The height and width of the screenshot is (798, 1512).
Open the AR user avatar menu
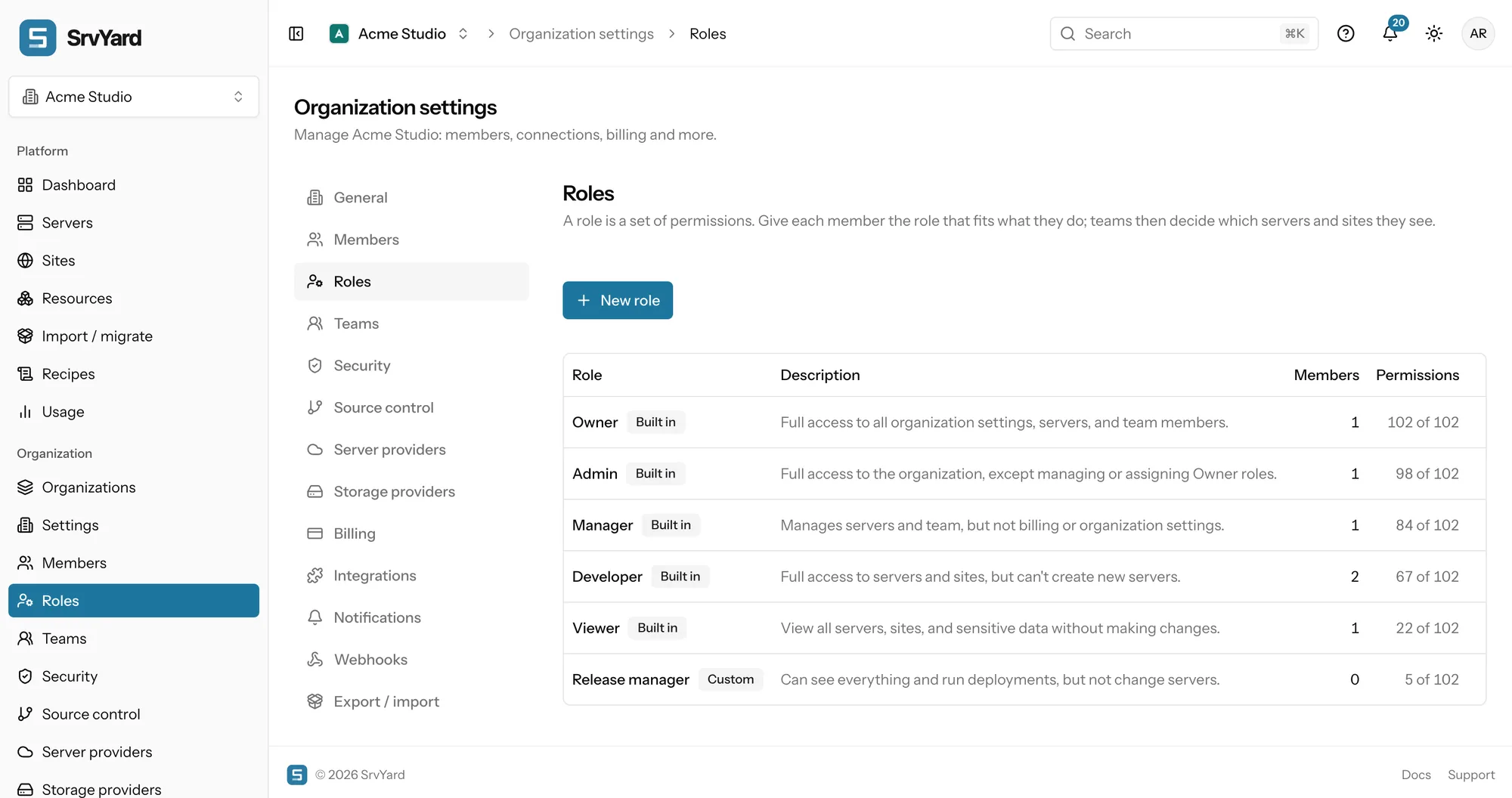click(1478, 34)
